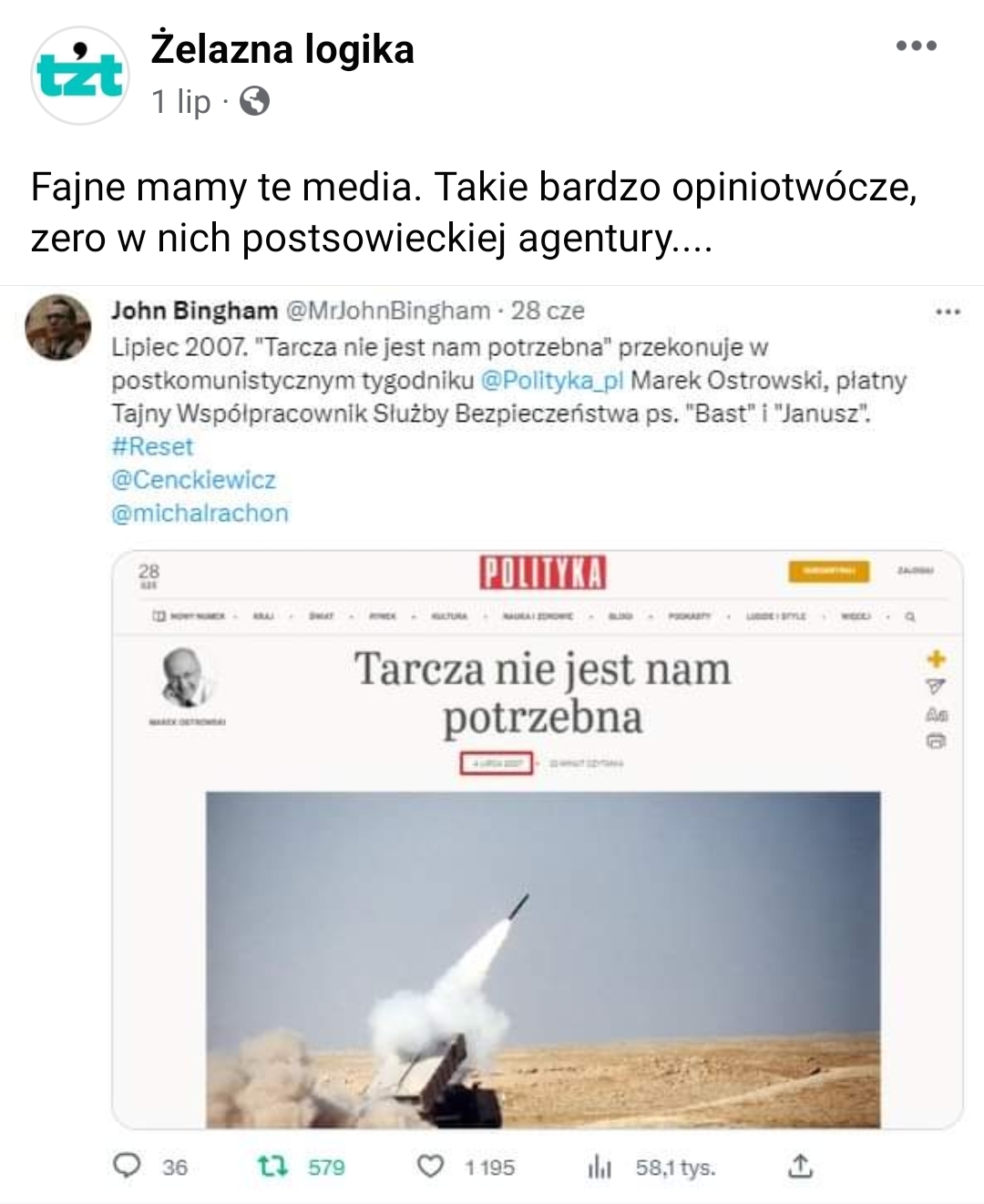Follow the @Polityka_pl mention link
The image size is (984, 1204).
(552, 381)
